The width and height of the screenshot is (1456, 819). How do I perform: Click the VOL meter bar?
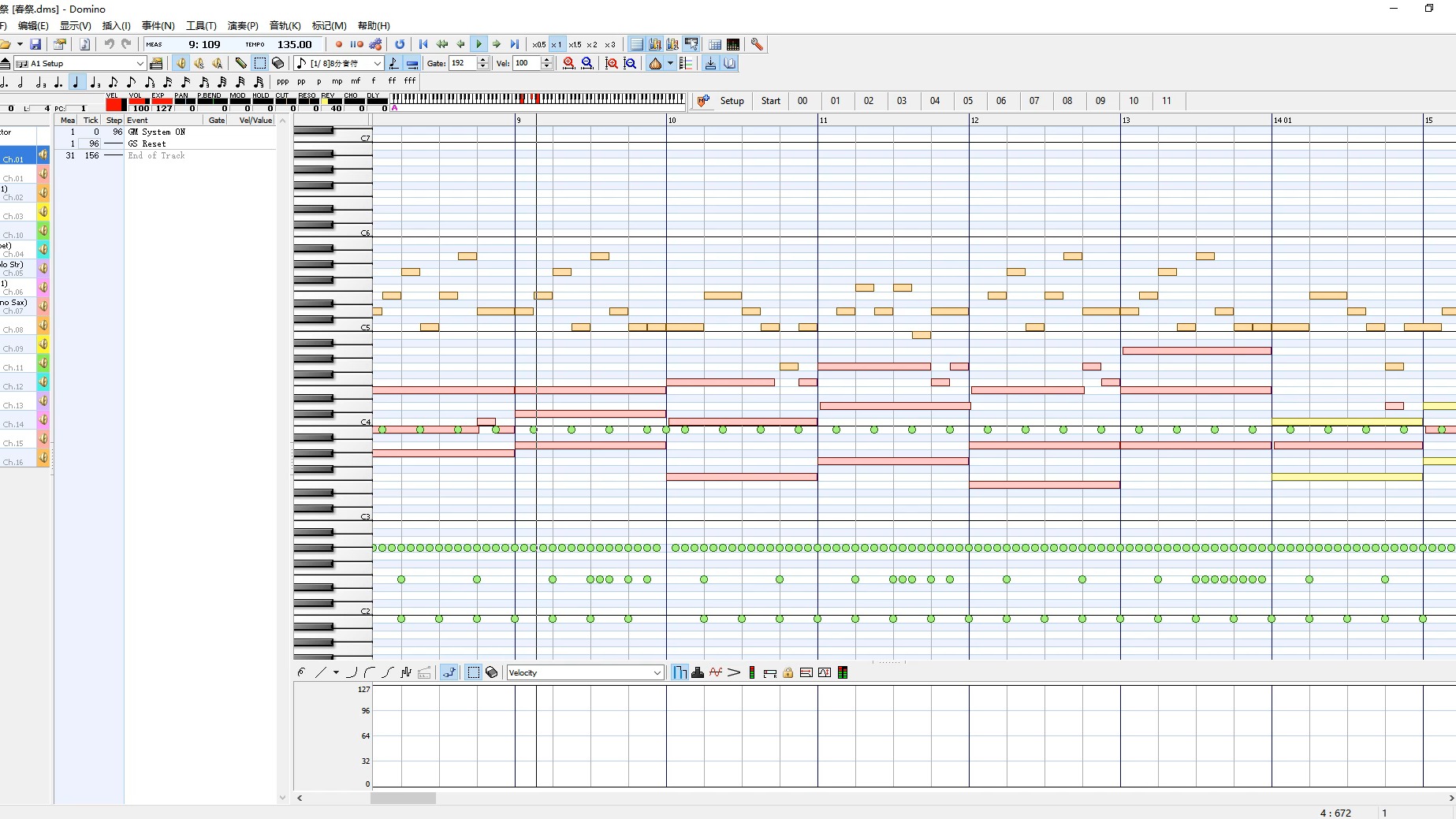click(139, 102)
